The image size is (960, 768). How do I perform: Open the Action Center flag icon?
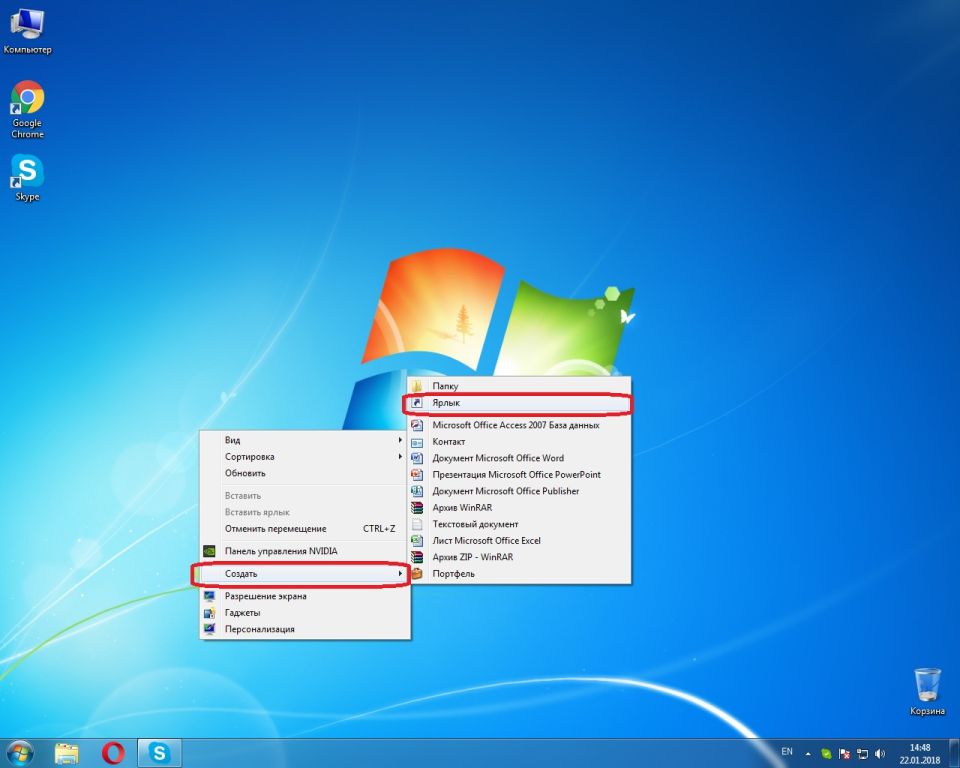[x=844, y=753]
